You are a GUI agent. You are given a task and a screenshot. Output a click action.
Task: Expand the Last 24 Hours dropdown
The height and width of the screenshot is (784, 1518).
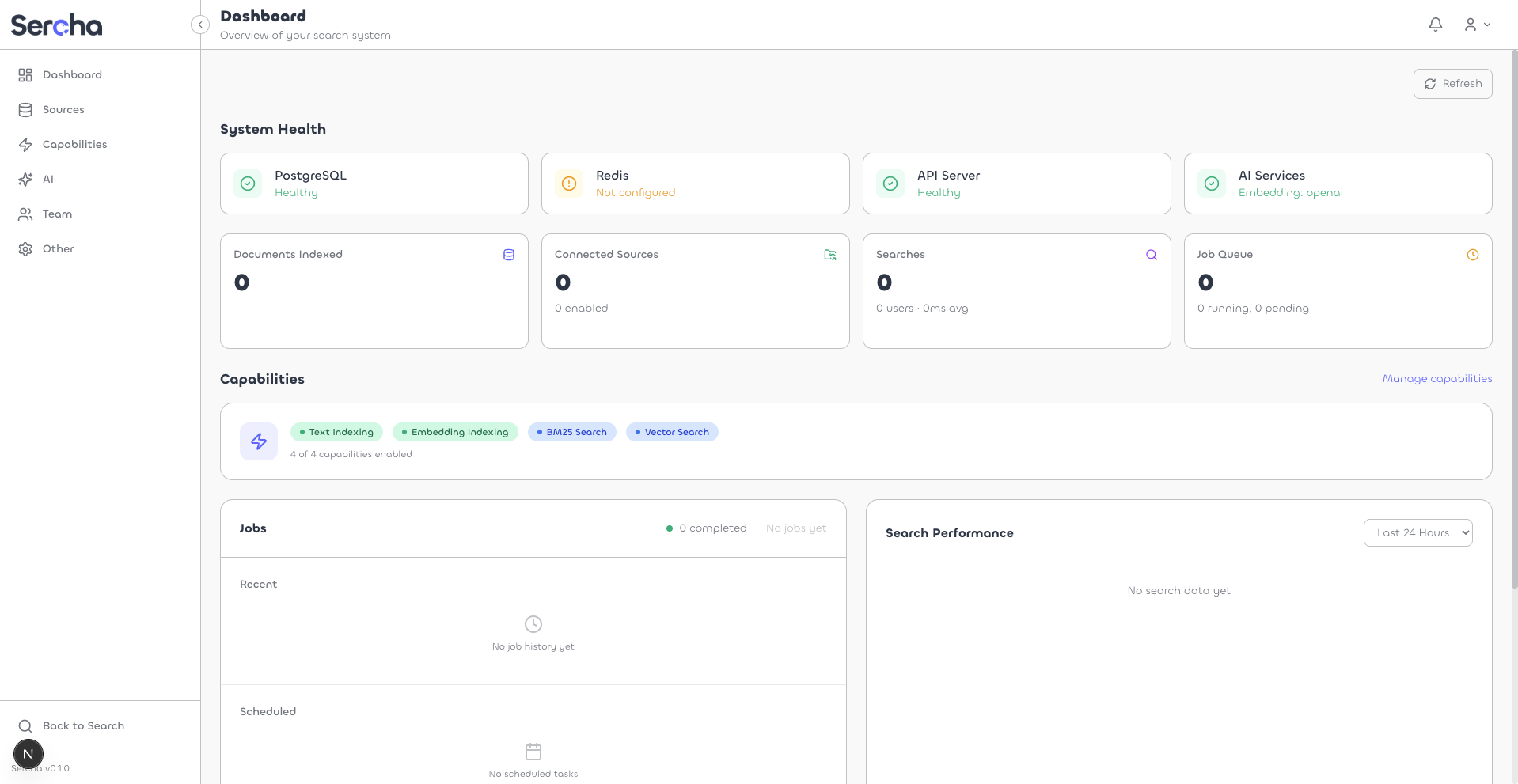1417,533
